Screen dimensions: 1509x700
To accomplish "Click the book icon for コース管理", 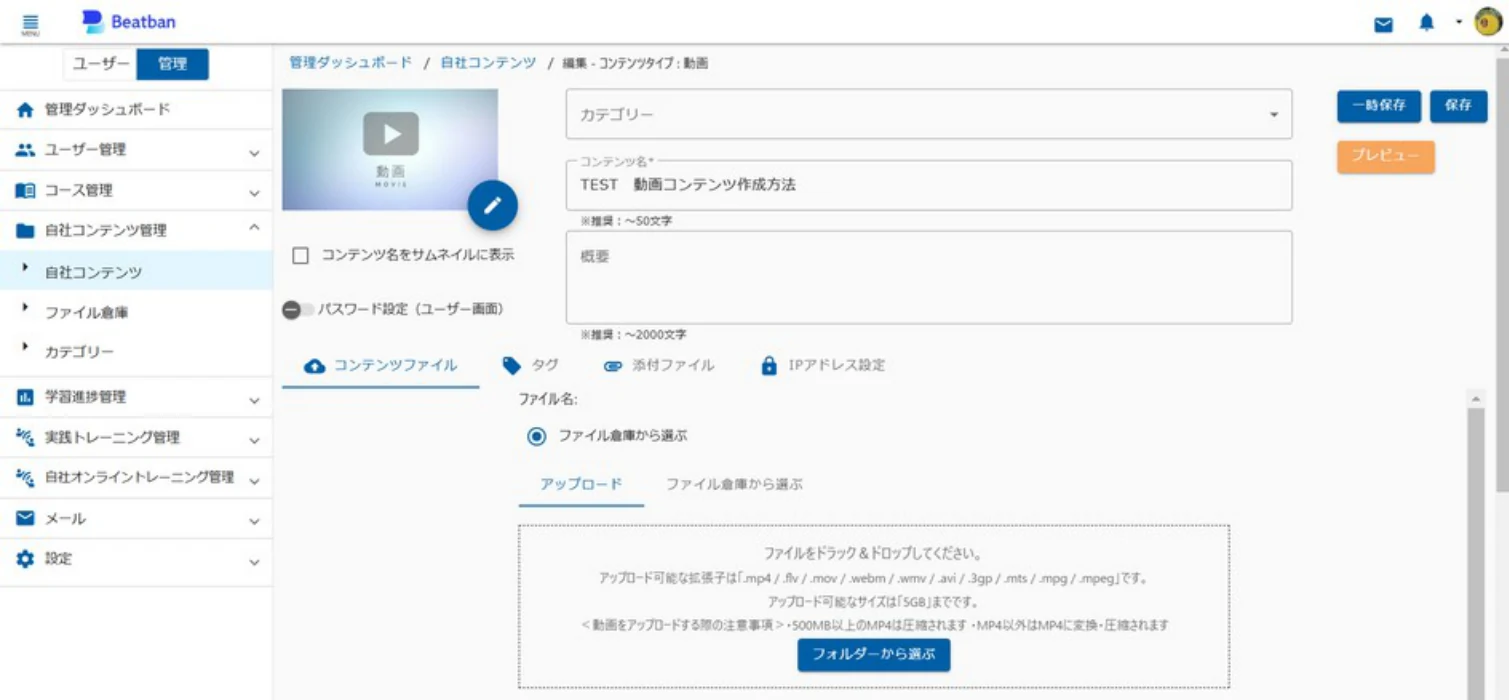I will pyautogui.click(x=25, y=191).
